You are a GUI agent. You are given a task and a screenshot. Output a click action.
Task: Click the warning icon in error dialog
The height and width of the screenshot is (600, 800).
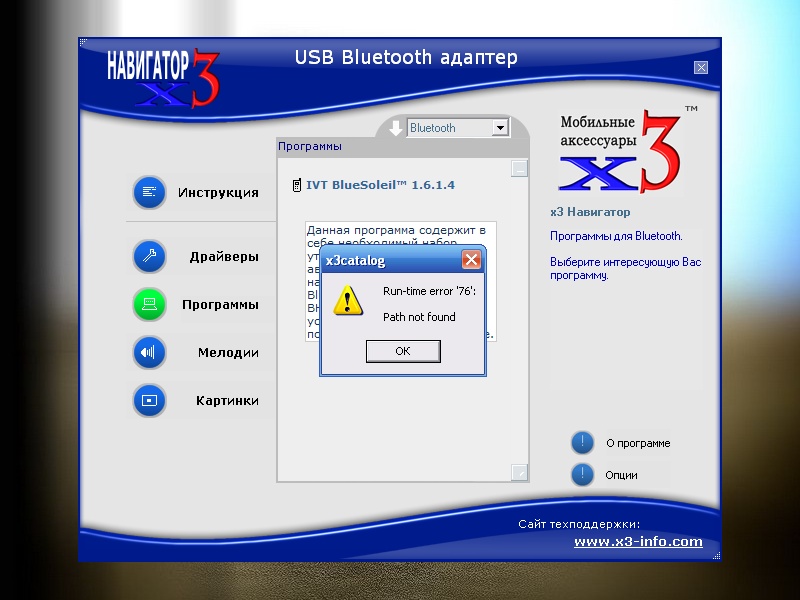point(348,301)
